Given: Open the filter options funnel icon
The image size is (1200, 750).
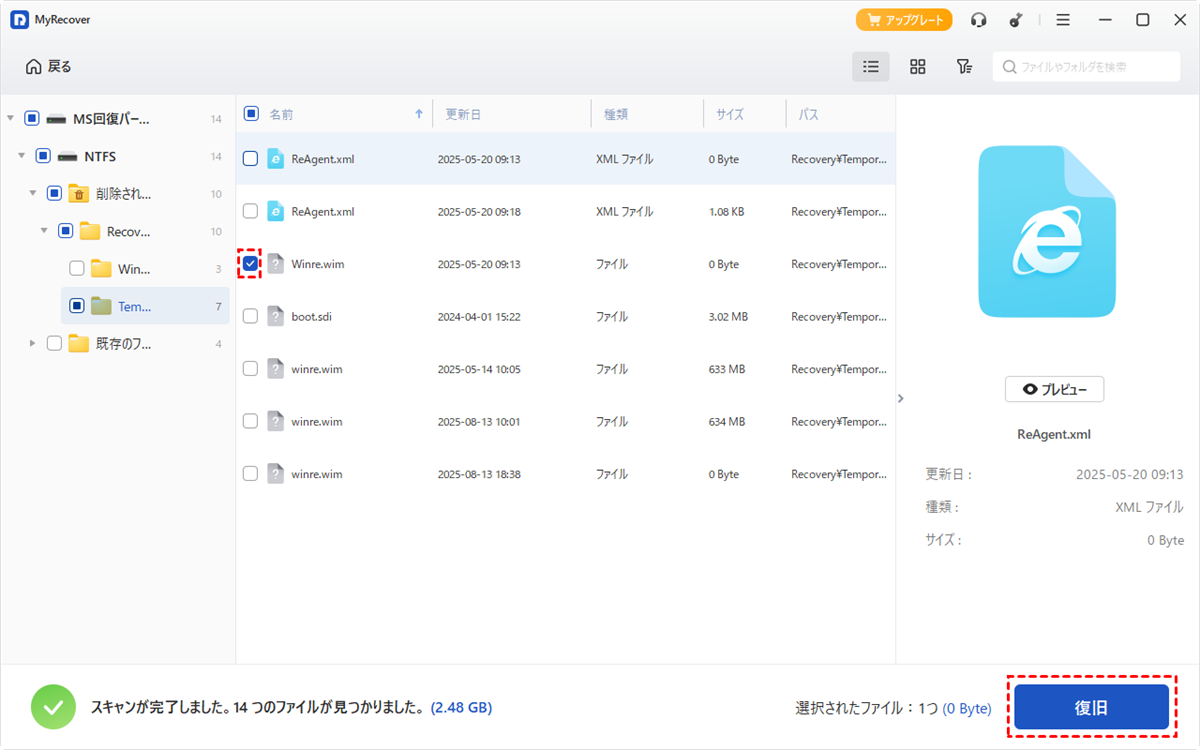Looking at the screenshot, I should 963,67.
